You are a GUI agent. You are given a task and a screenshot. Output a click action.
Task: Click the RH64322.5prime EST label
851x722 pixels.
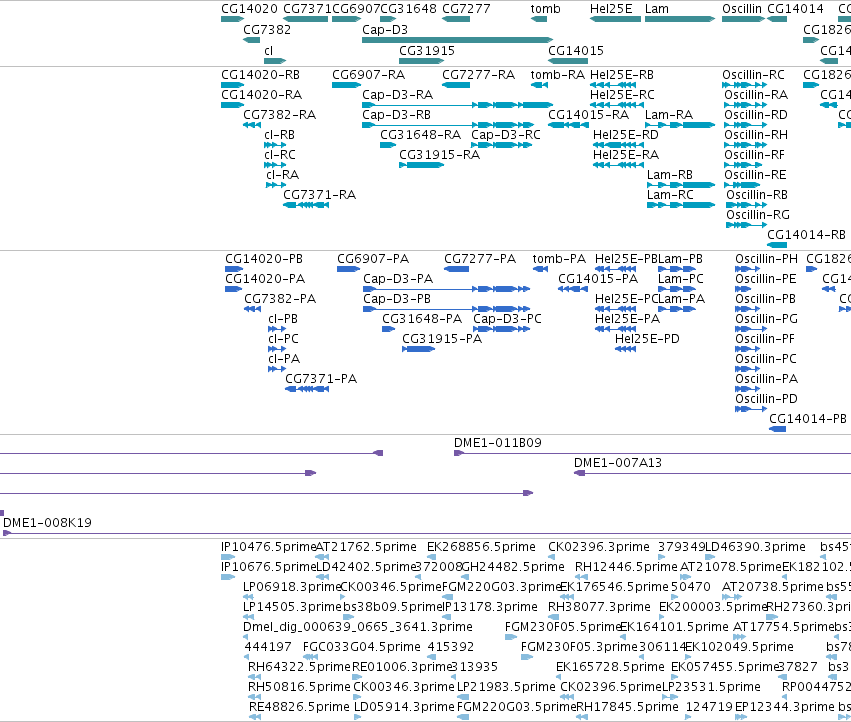coord(299,667)
